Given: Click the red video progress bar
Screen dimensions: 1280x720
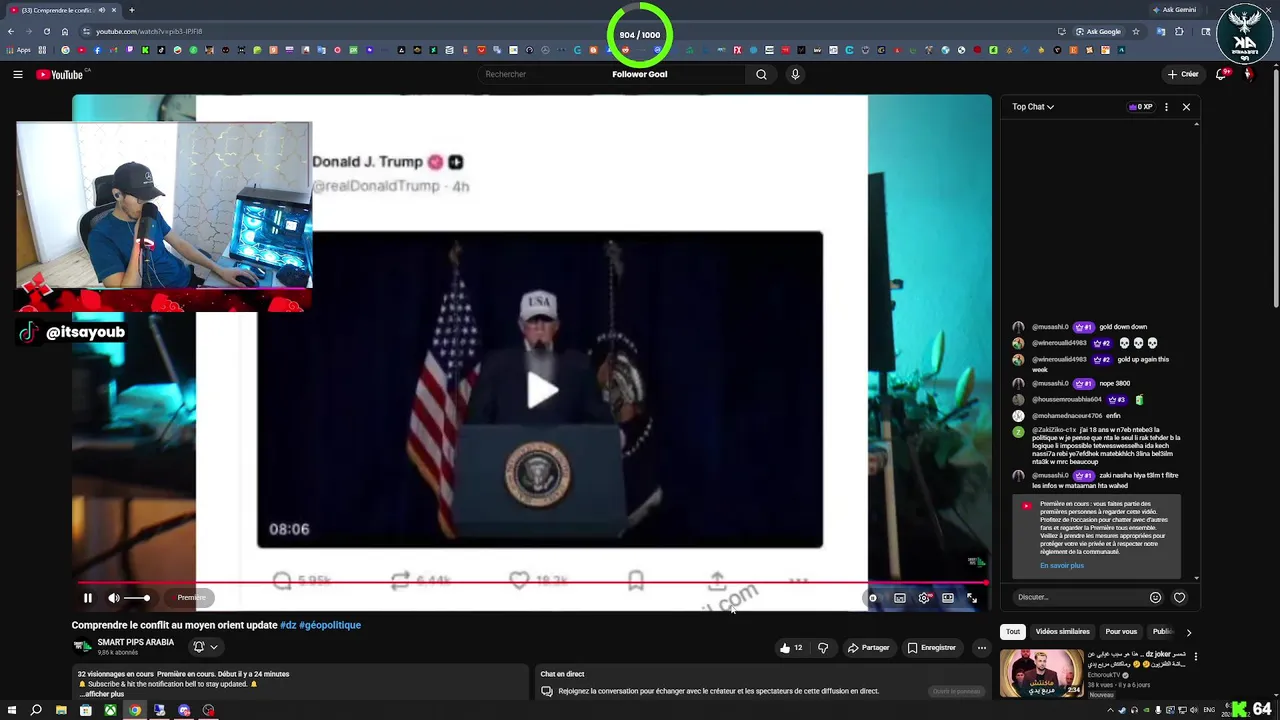Looking at the screenshot, I should click(530, 582).
